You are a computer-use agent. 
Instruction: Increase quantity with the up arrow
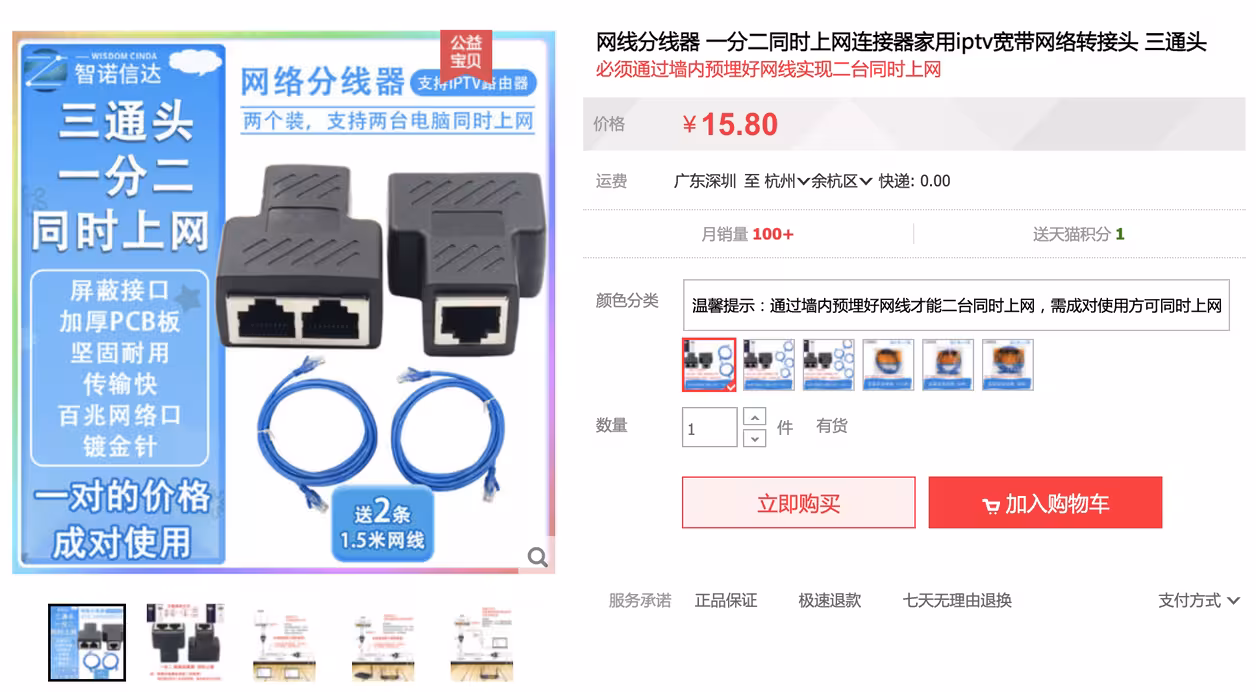coord(756,417)
